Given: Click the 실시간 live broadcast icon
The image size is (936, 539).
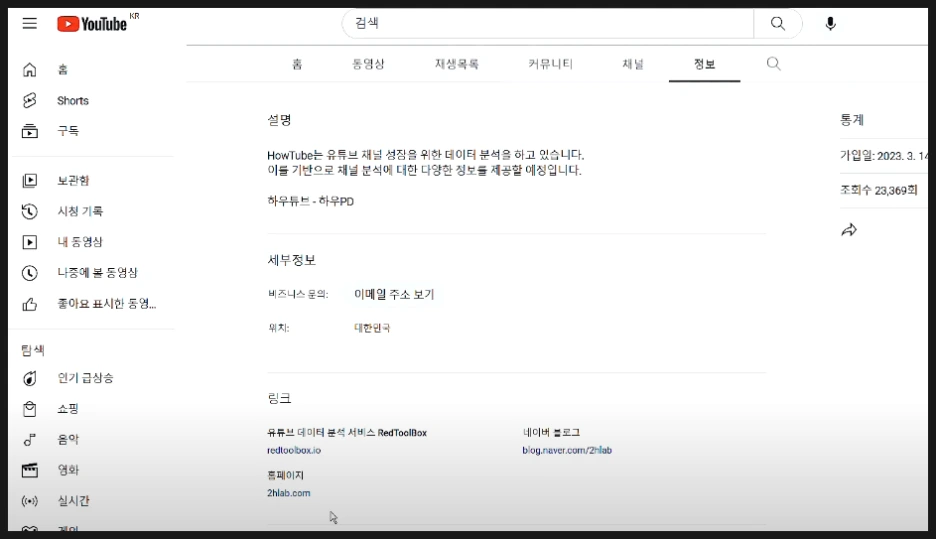Looking at the screenshot, I should coord(29,501).
